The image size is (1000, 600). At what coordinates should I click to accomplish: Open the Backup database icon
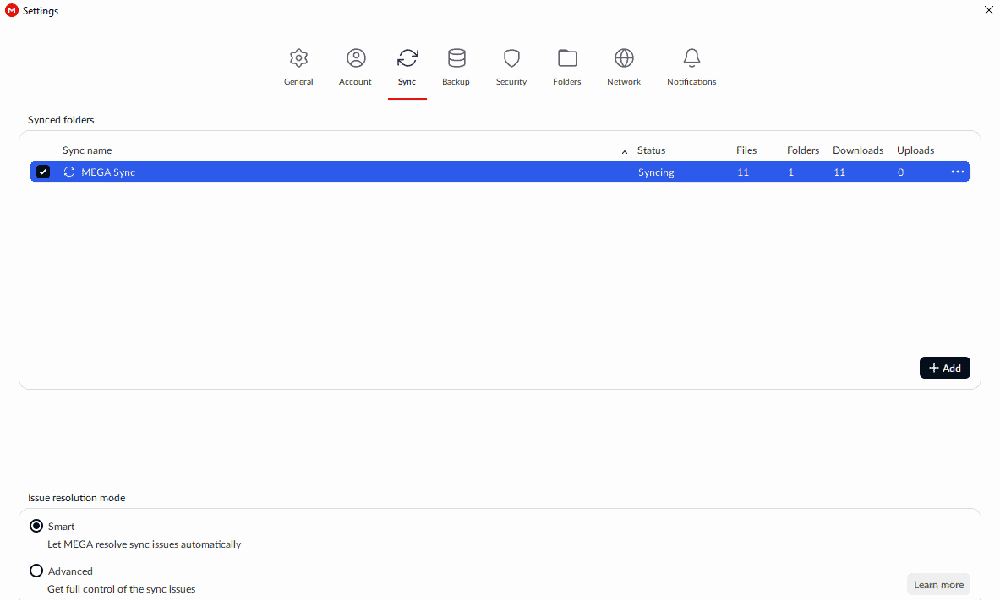[456, 59]
